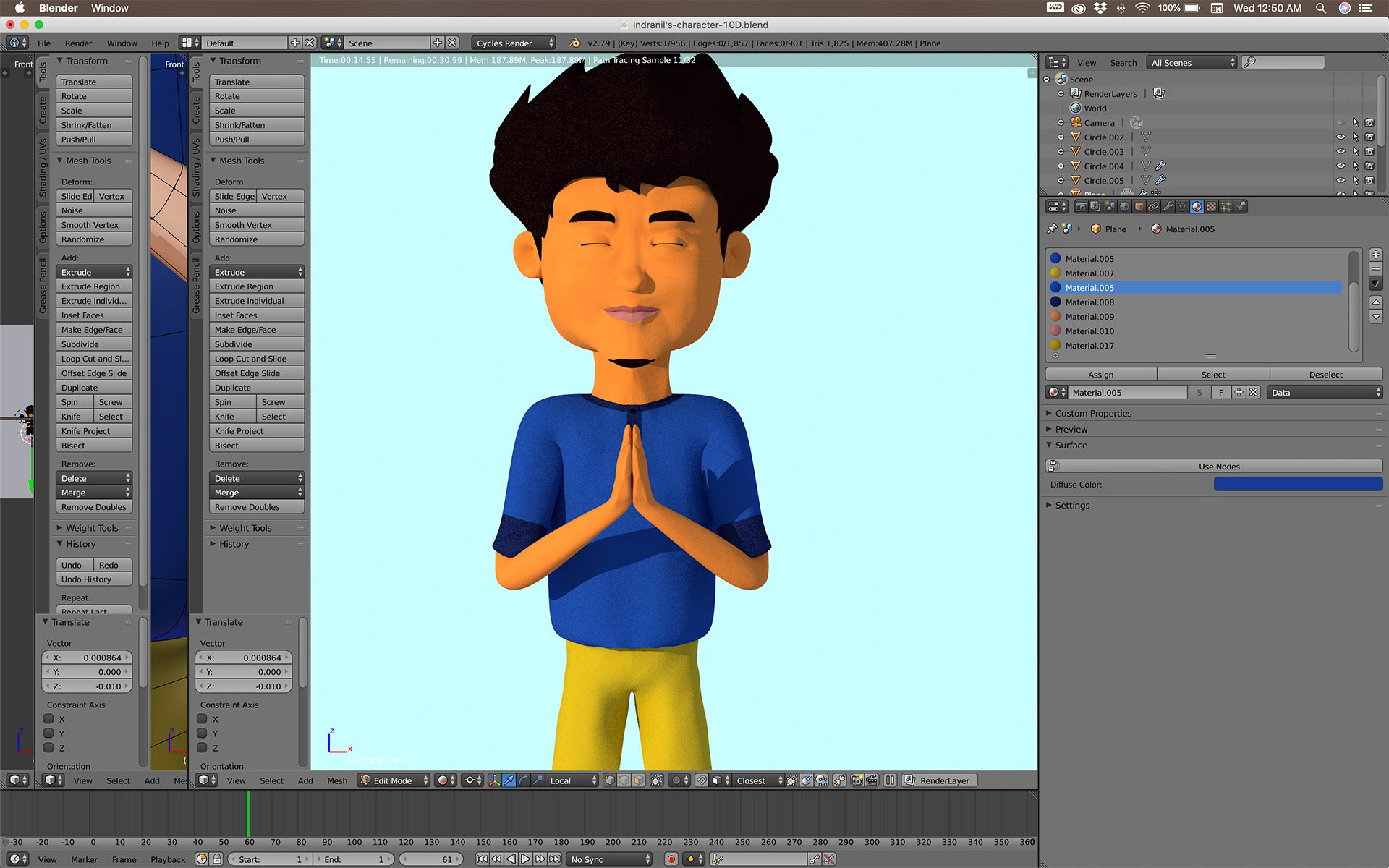Expand the Settings panel

pos(1071,505)
